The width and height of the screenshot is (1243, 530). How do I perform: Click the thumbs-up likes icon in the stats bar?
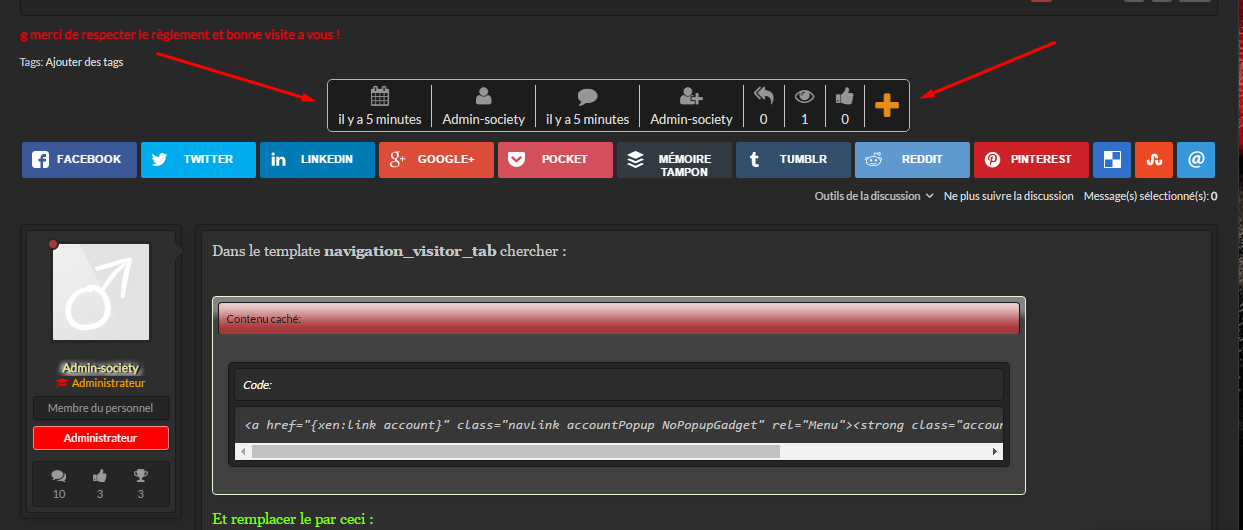pos(845,97)
